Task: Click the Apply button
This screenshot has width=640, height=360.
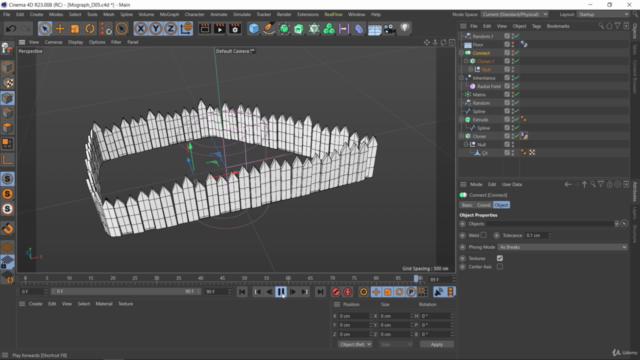Action: tap(437, 344)
